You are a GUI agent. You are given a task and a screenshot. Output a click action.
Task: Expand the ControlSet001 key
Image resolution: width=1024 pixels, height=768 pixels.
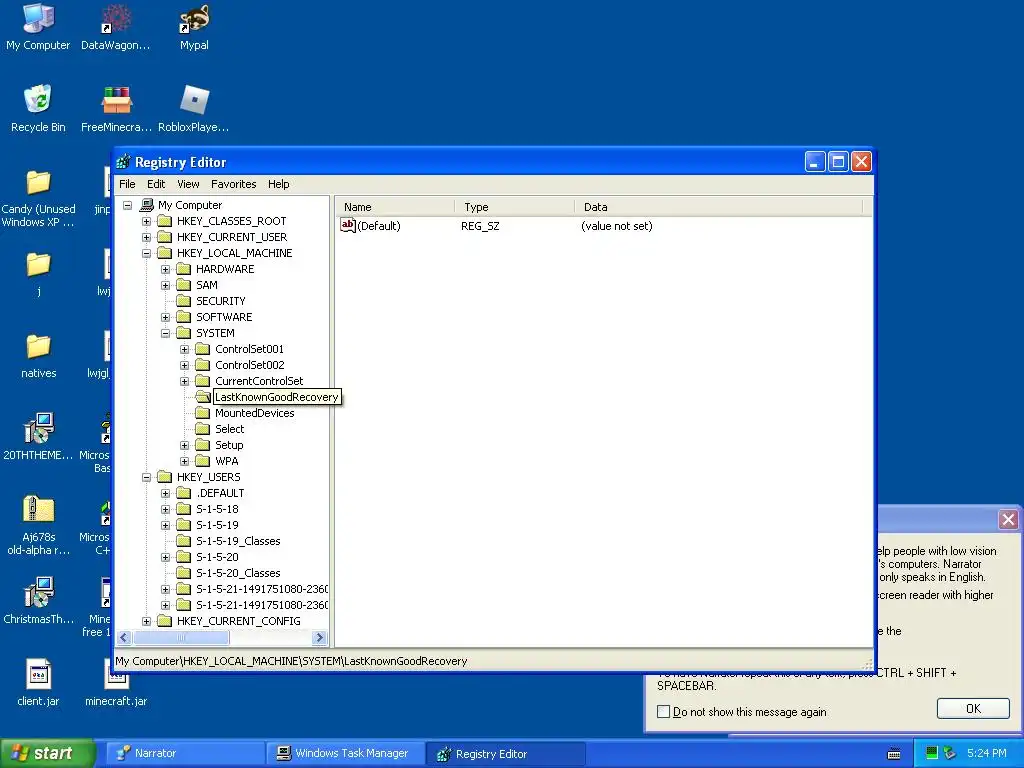184,349
